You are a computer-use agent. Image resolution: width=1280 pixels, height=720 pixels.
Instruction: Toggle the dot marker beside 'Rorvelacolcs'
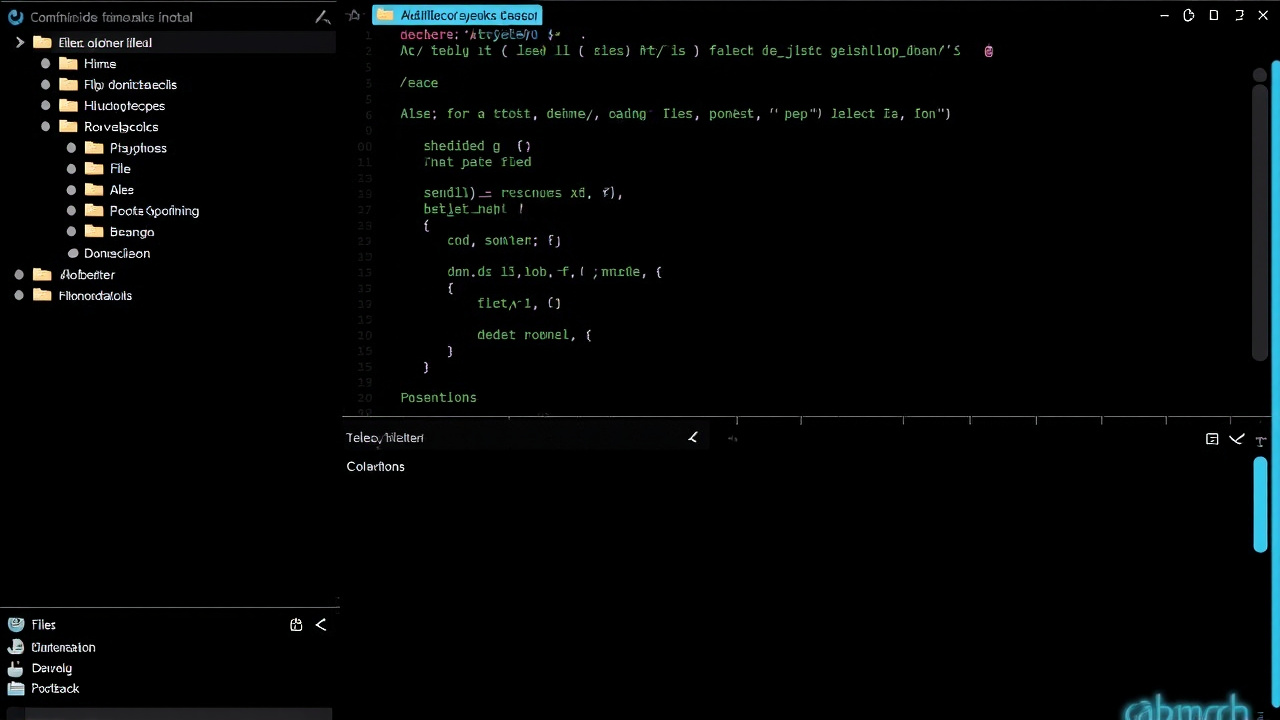45,127
